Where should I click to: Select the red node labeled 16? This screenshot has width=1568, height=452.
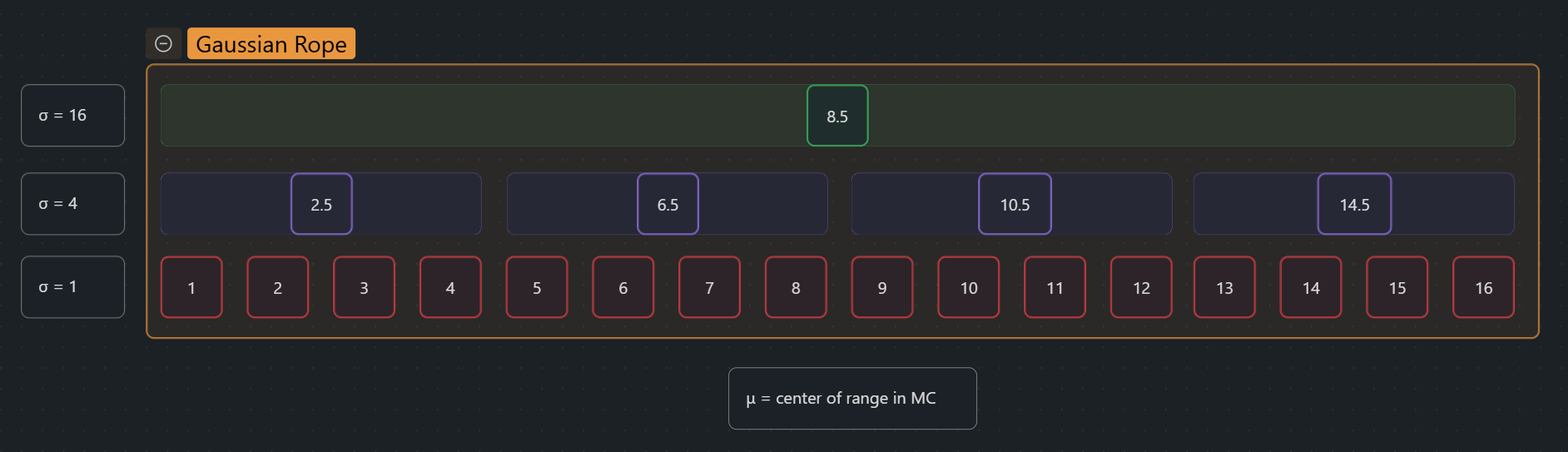[x=1483, y=287]
